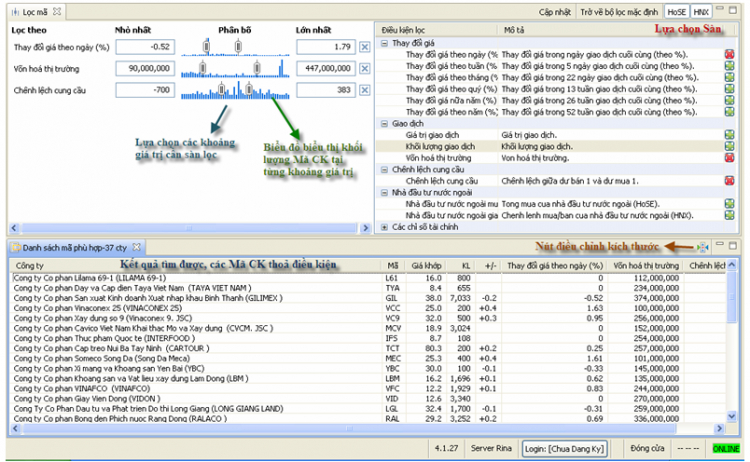This screenshot has width=750, height=462.
Task: Sort by the Mã column header
Action: click(x=393, y=265)
